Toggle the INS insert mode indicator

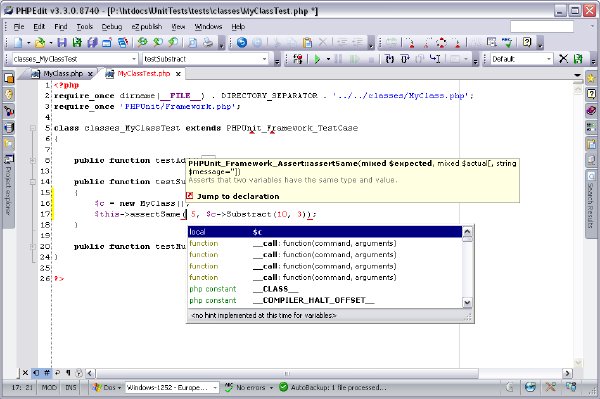tap(71, 387)
